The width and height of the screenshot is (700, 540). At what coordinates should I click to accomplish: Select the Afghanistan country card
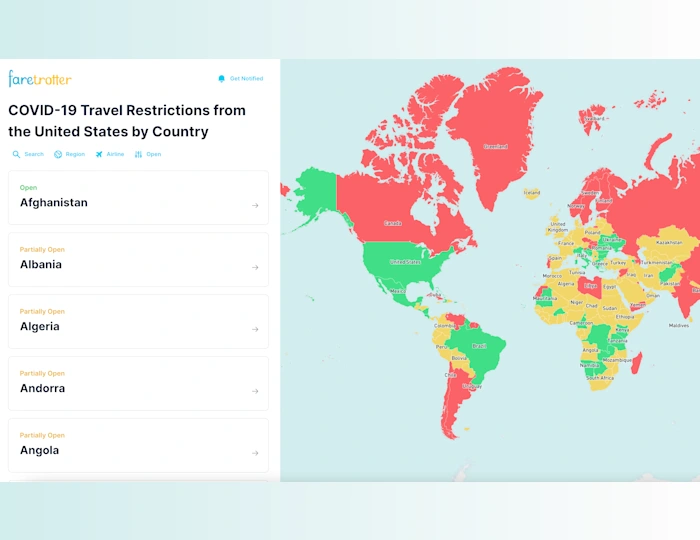pyautogui.click(x=138, y=198)
